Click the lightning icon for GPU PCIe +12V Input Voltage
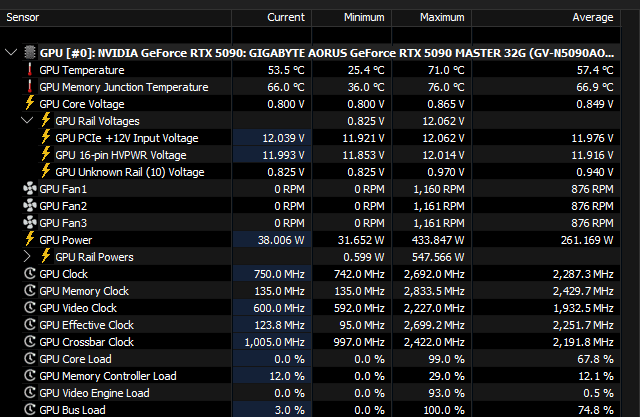 (x=45, y=138)
